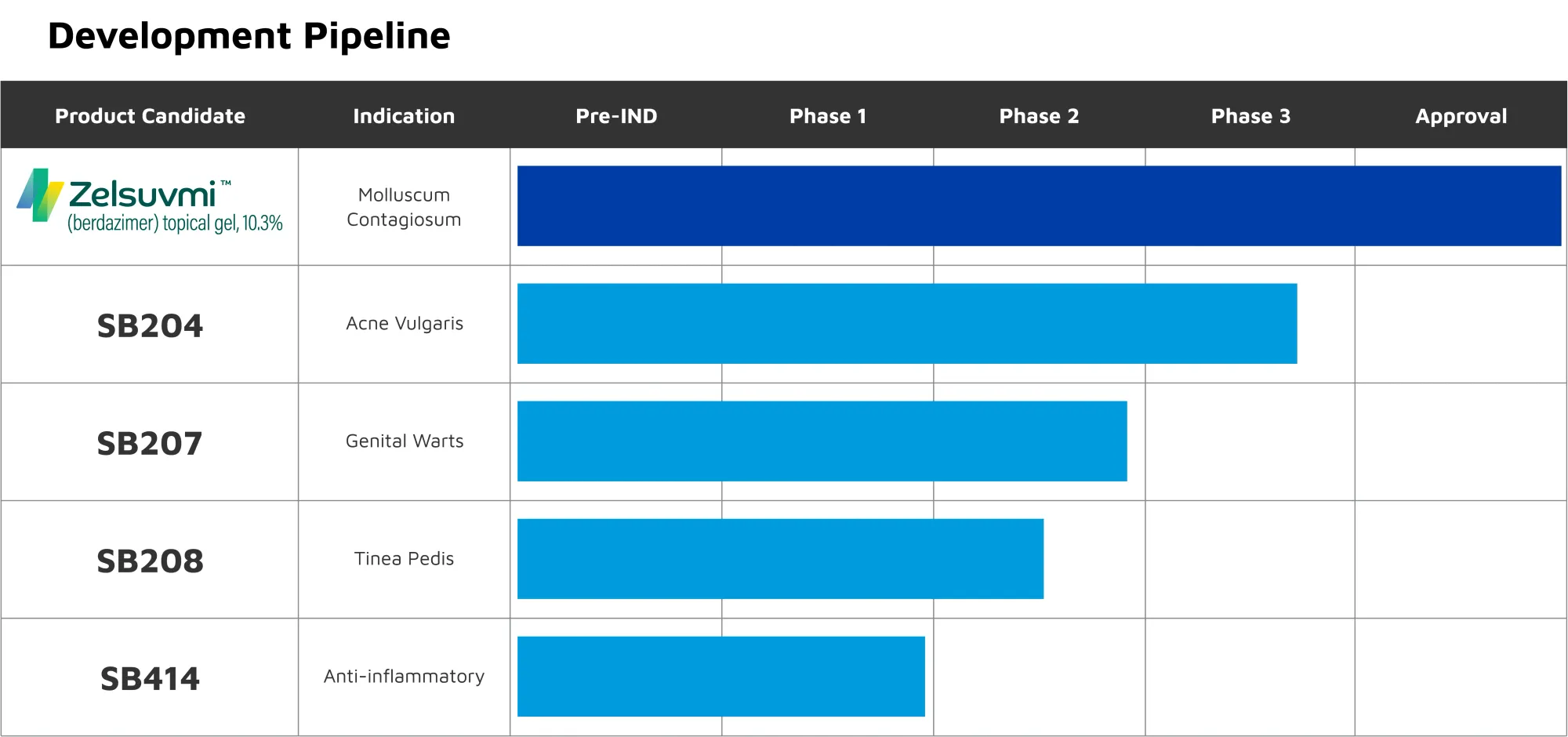1568x737 pixels.
Task: Click the Phase 3 header
Action: pos(1250,116)
